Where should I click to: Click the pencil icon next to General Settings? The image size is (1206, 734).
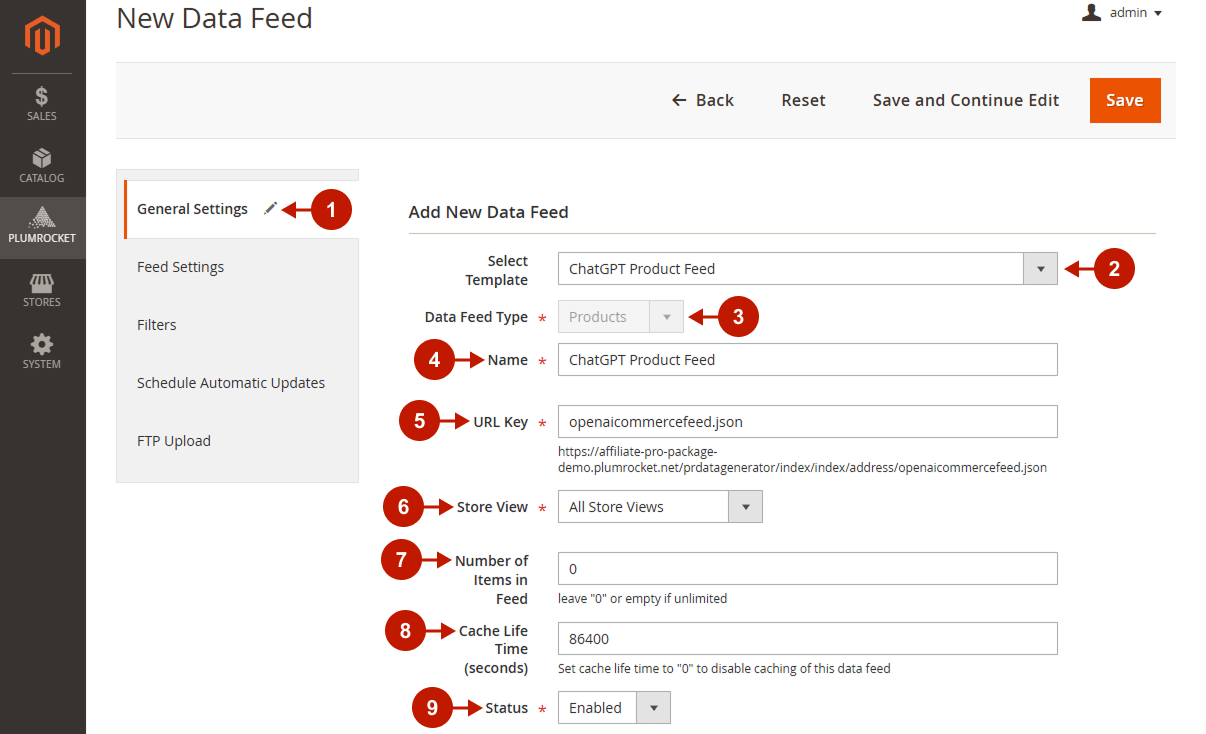tap(269, 207)
